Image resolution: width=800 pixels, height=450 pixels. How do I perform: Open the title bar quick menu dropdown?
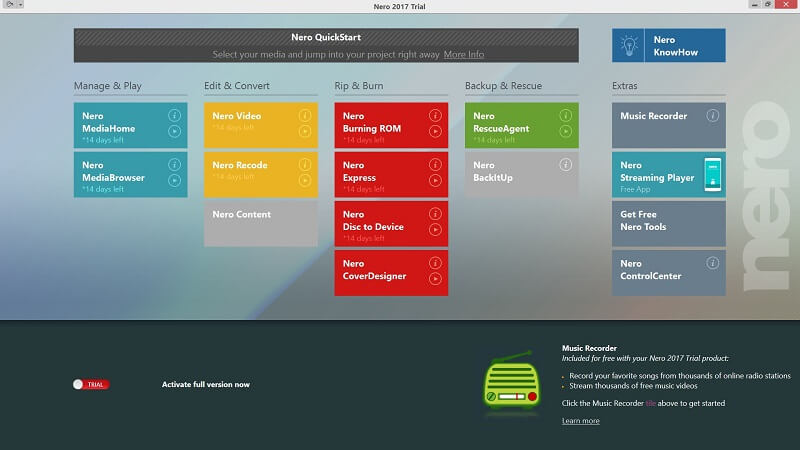(x=20, y=5)
